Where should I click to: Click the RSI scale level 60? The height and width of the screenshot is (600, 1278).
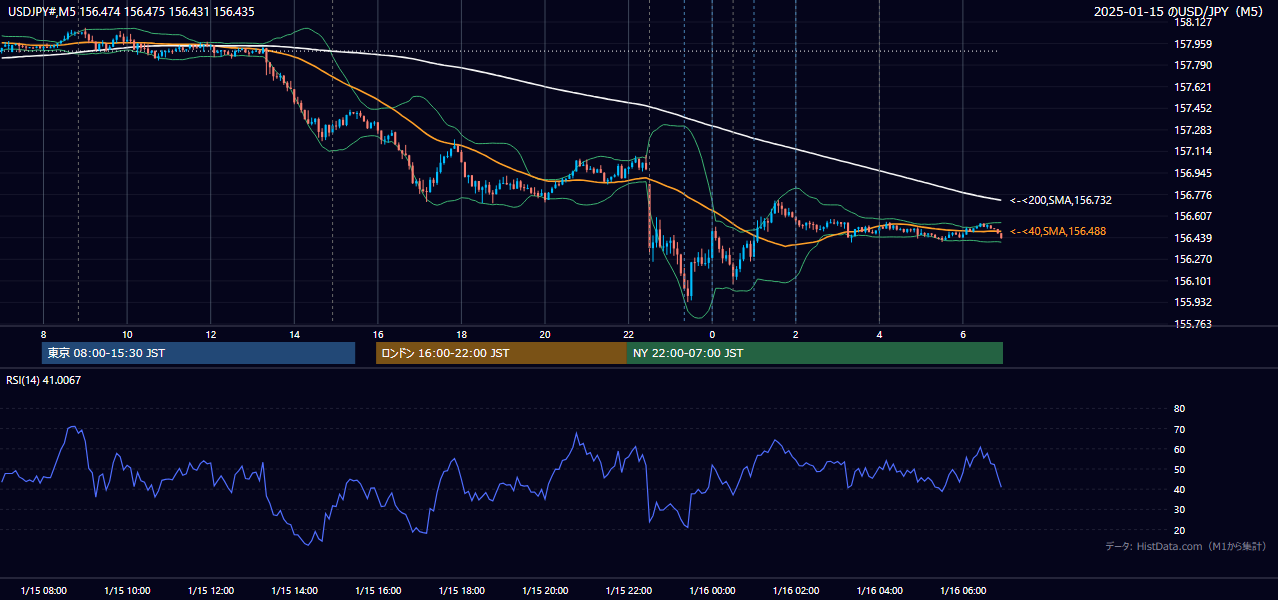(1180, 449)
